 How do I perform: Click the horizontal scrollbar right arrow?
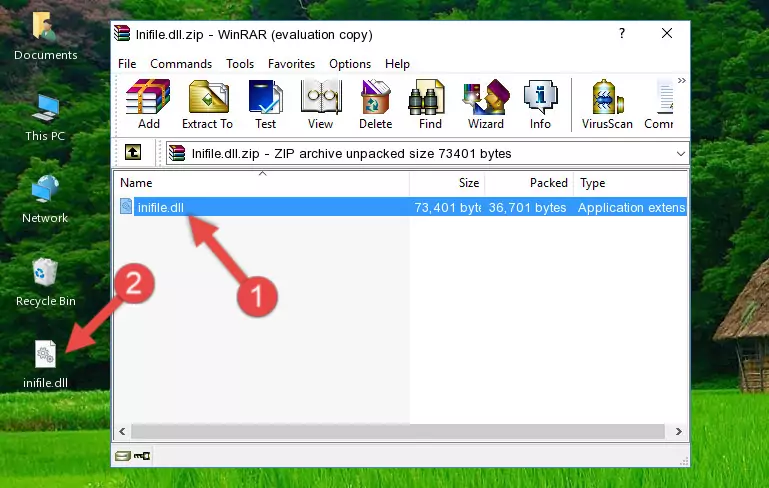pos(679,432)
